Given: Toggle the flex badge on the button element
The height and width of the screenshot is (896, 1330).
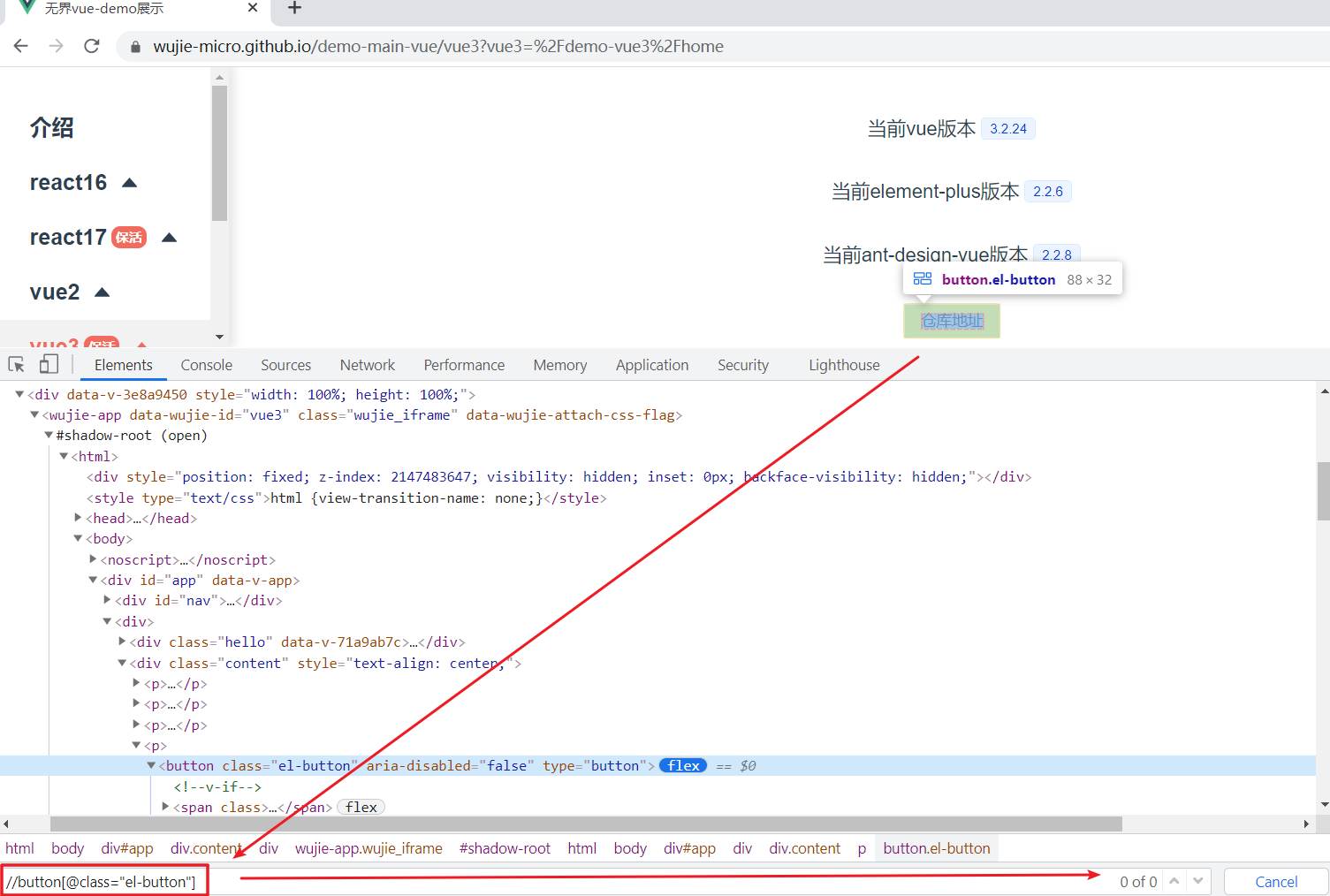Looking at the screenshot, I should (x=682, y=765).
